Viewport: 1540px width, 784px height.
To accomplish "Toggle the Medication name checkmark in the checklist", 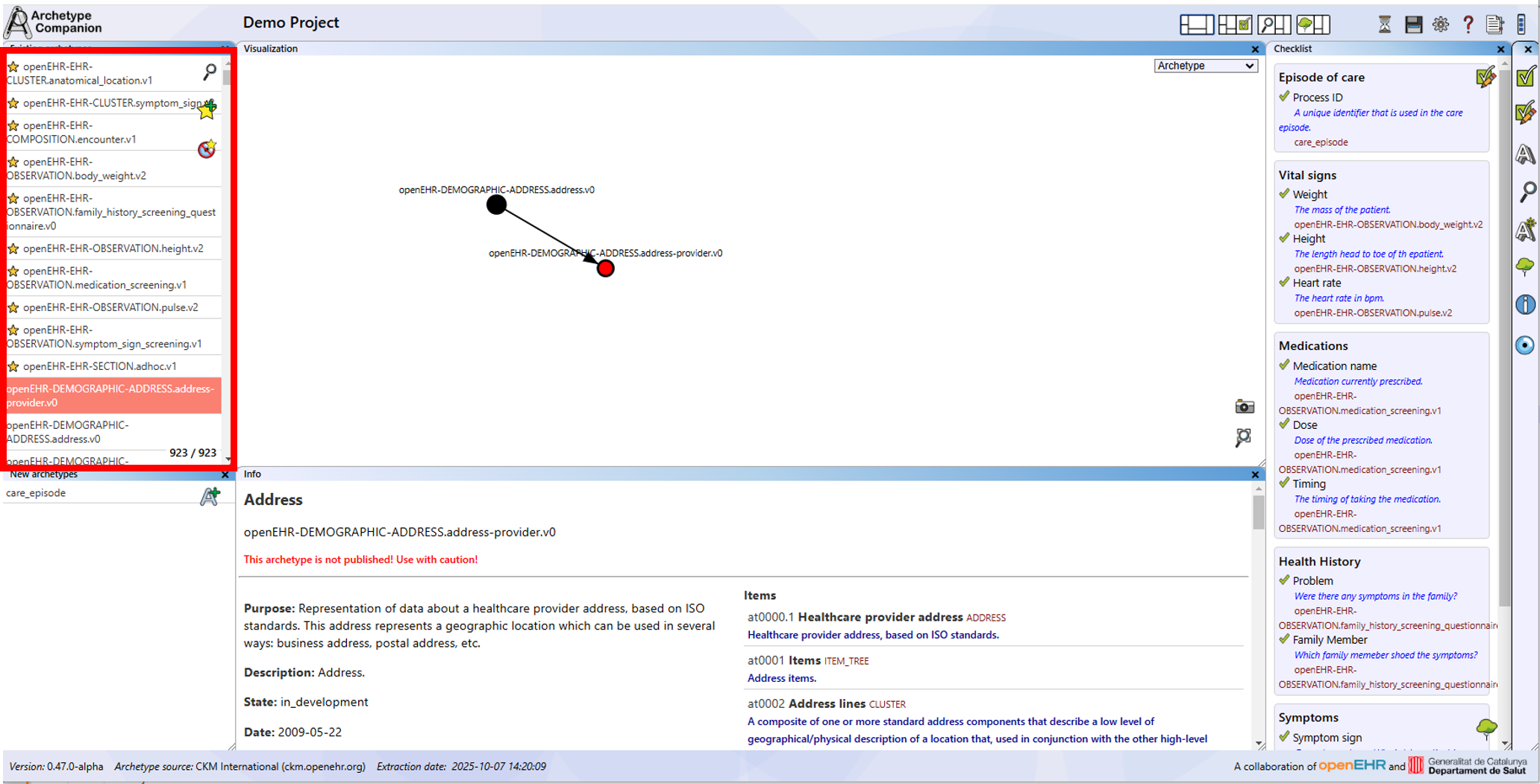I will coord(1284,366).
